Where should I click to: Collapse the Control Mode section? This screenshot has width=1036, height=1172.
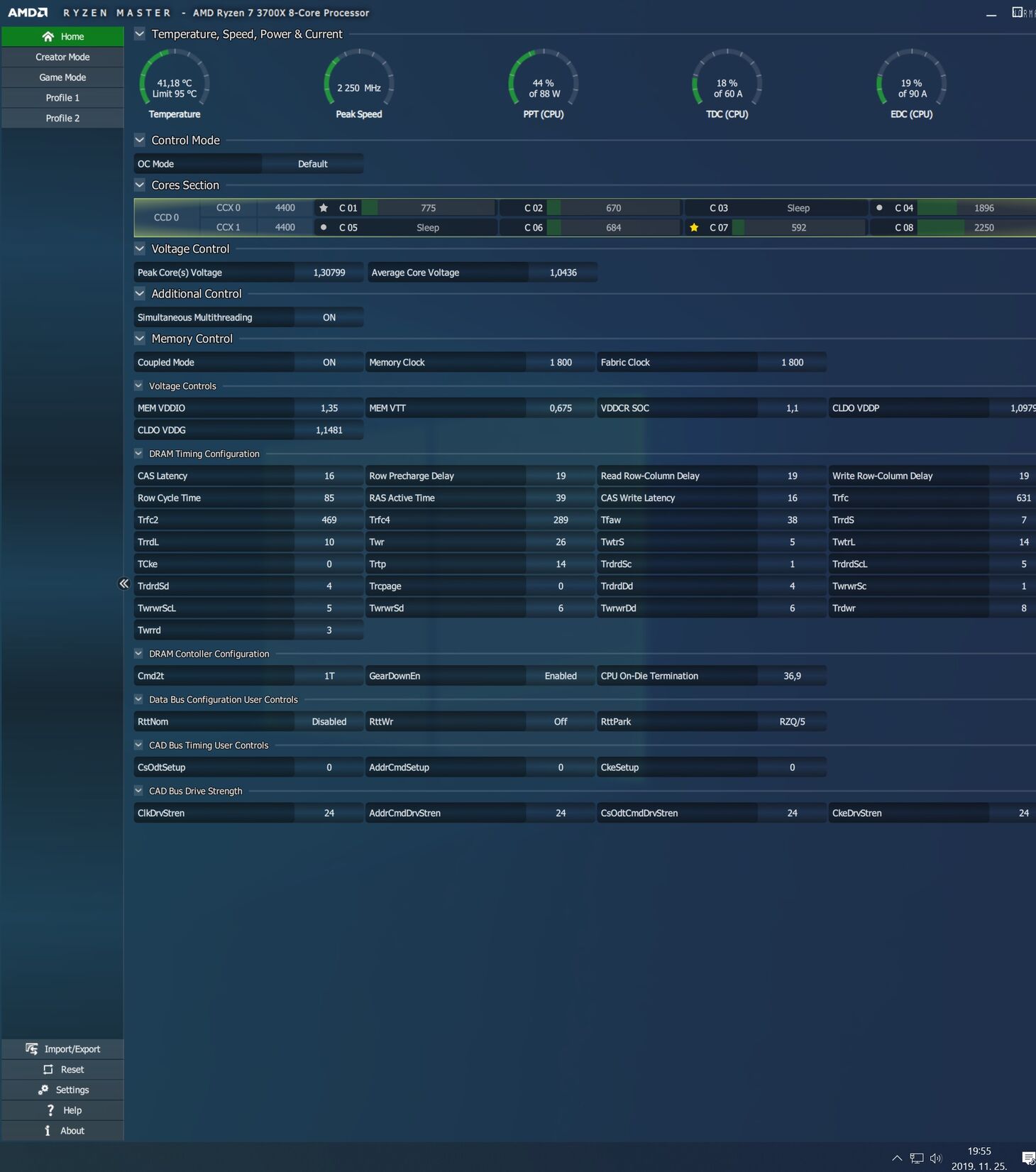(140, 140)
